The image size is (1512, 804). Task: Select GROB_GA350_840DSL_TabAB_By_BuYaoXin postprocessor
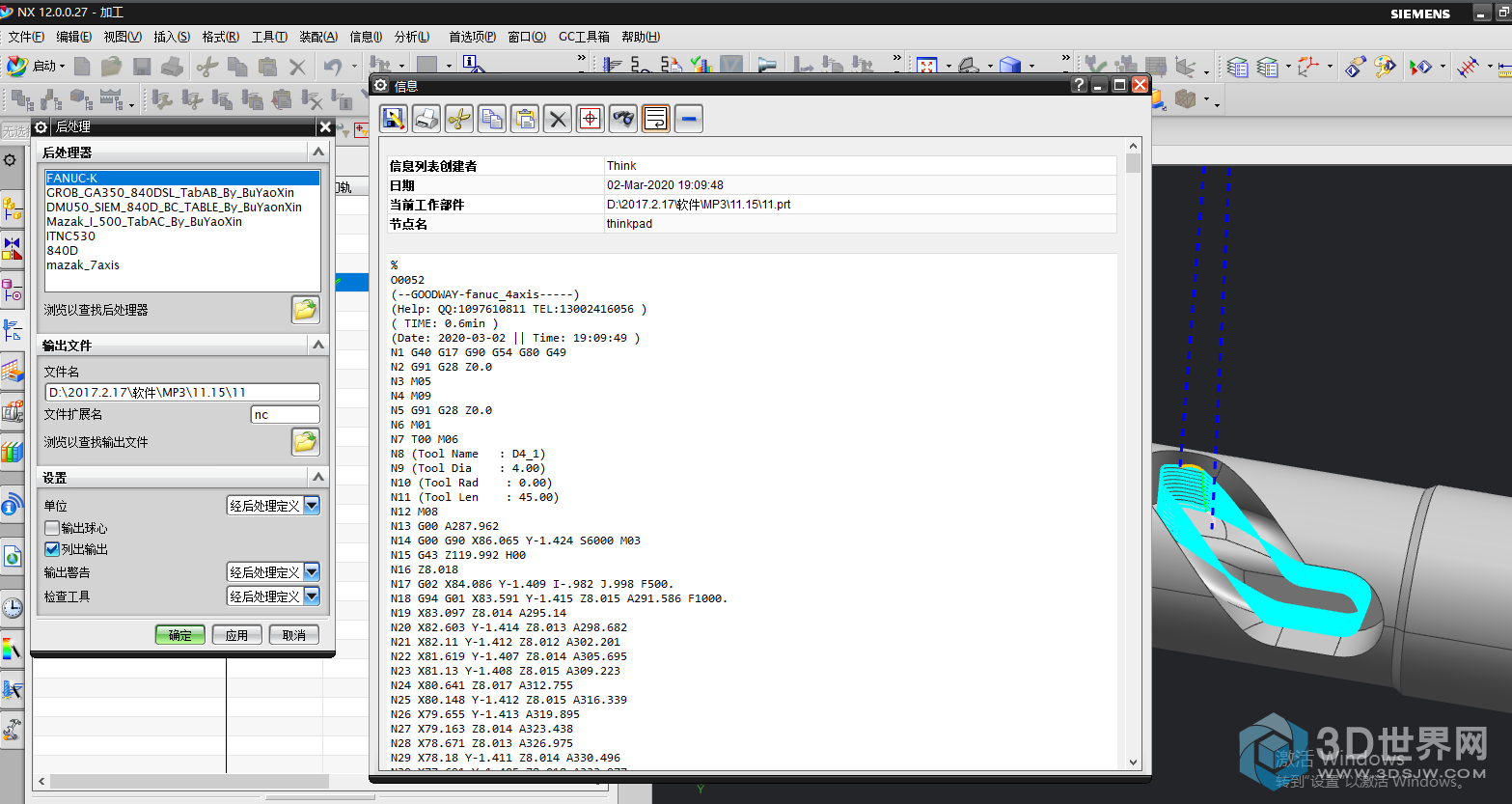coord(182,192)
